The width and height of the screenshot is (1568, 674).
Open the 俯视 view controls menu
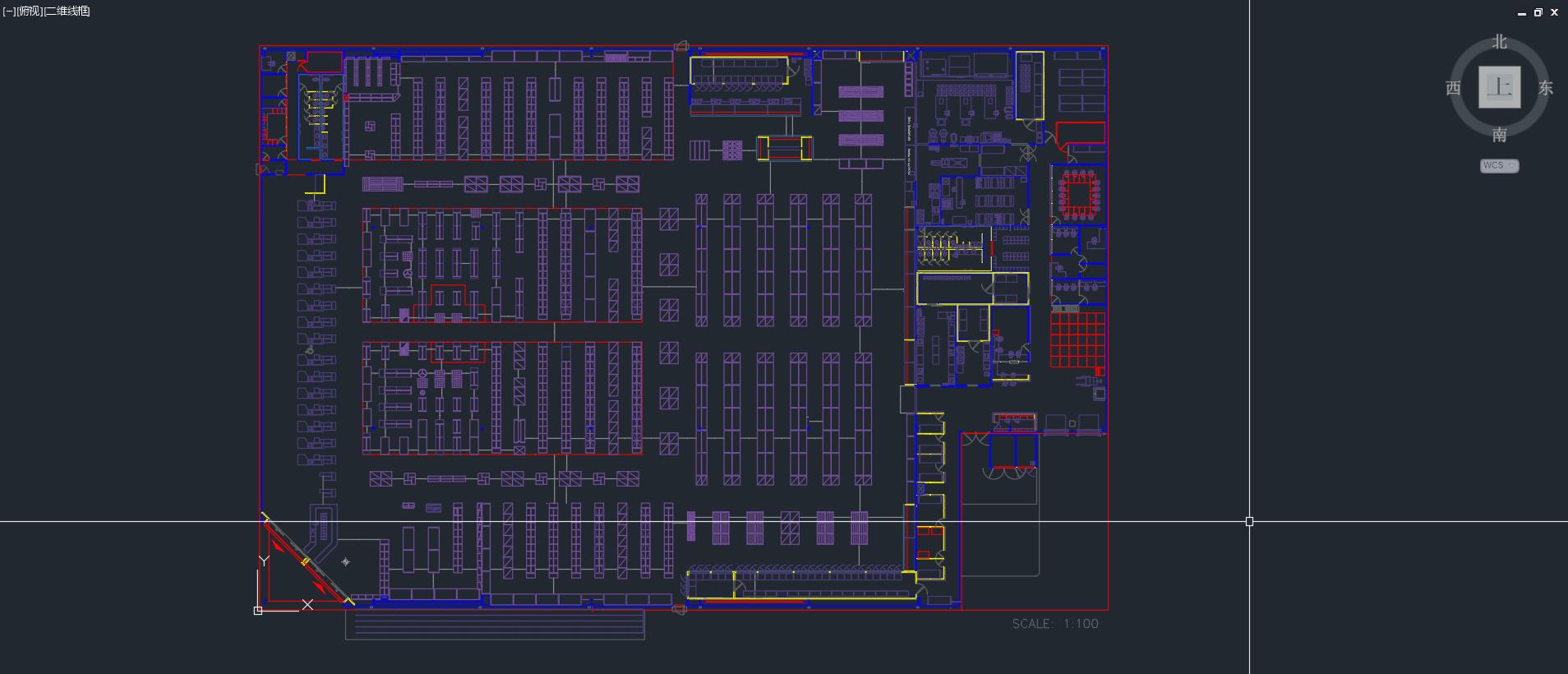(30, 12)
